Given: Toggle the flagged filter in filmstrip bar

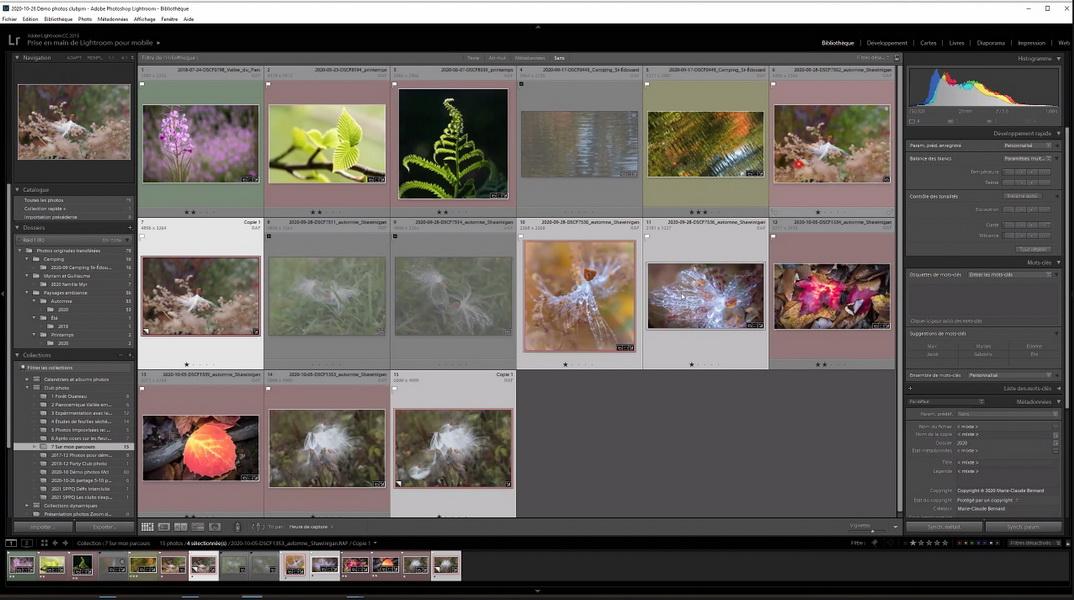Looking at the screenshot, I should (873, 543).
